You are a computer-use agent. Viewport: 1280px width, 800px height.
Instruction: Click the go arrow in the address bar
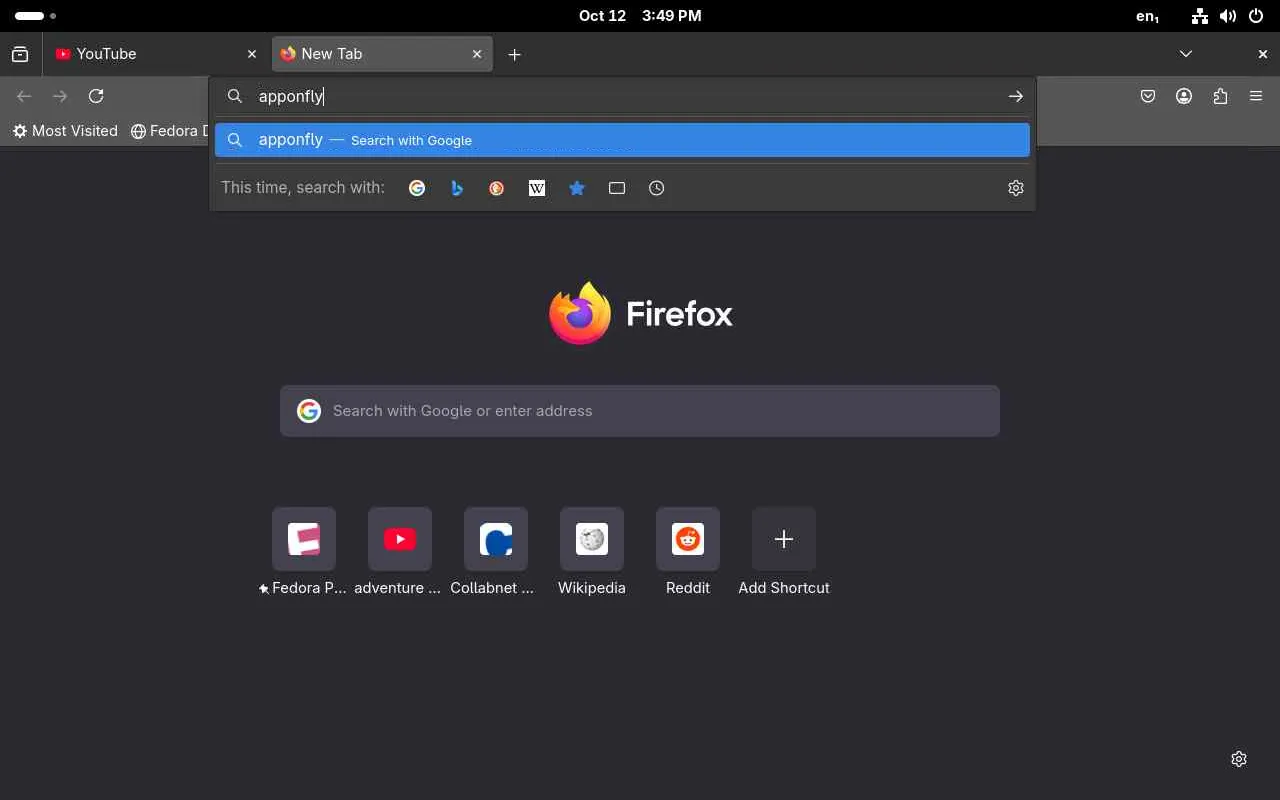(1015, 96)
